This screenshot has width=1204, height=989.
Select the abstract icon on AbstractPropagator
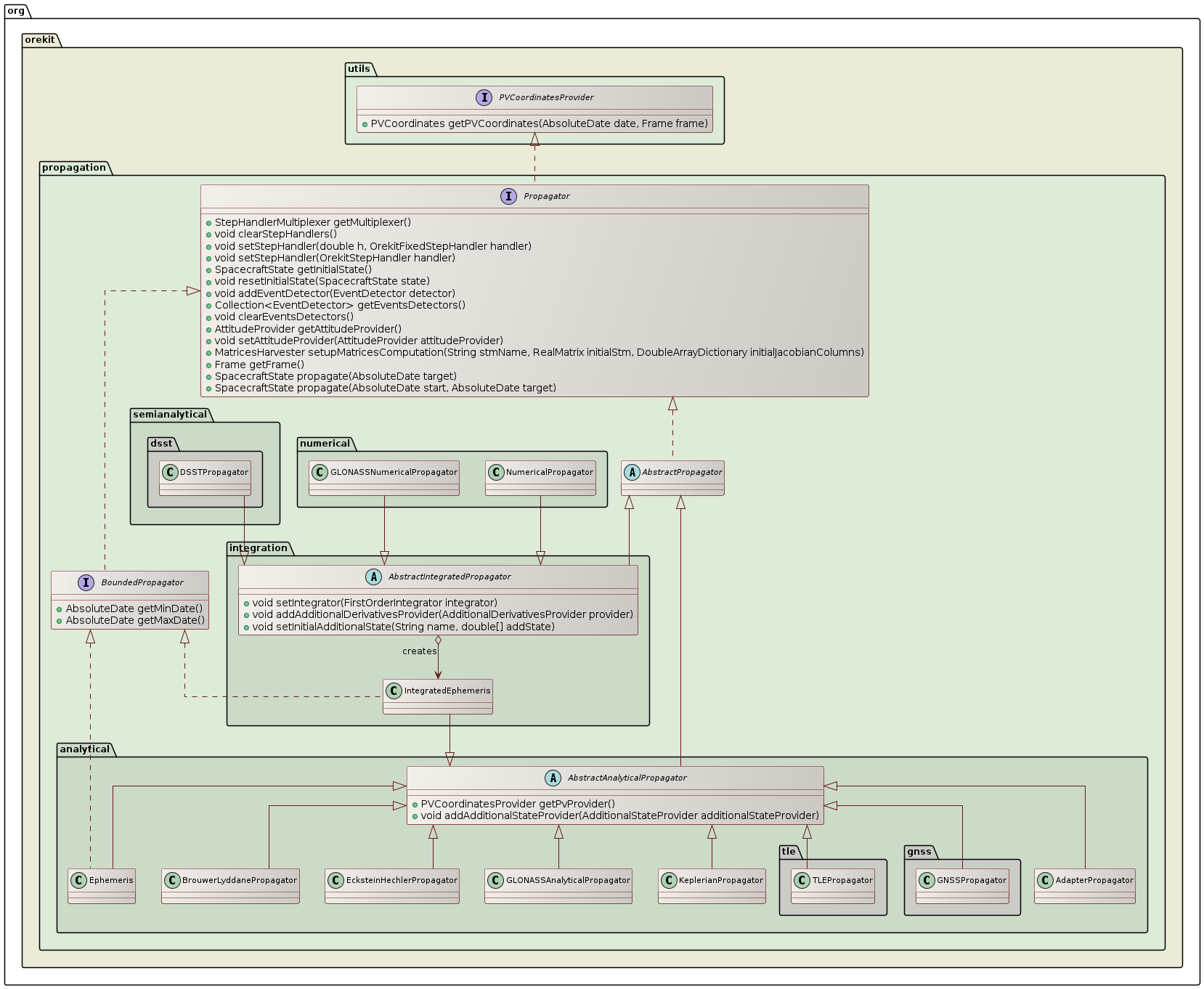631,471
